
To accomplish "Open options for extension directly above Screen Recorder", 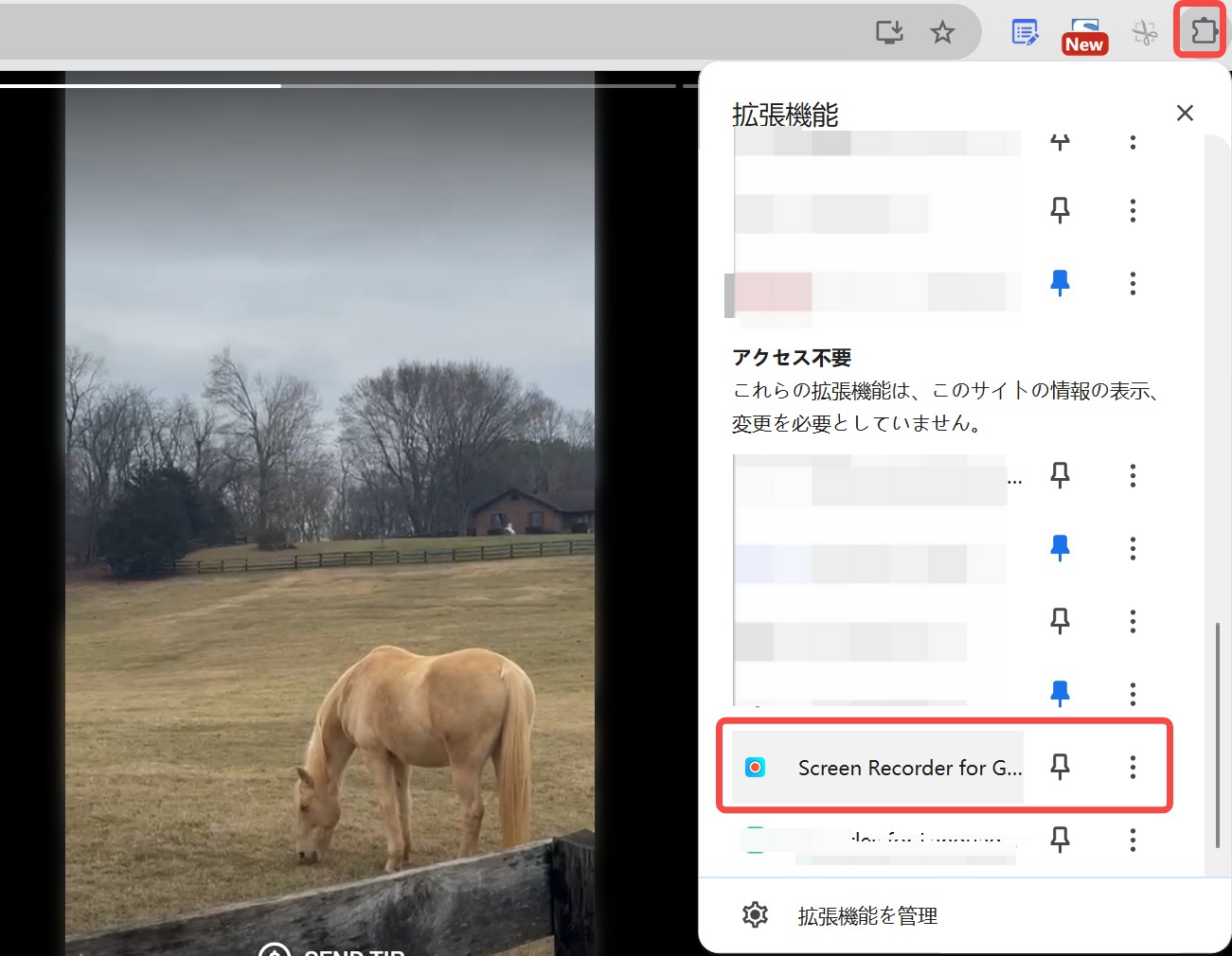I will (1133, 694).
